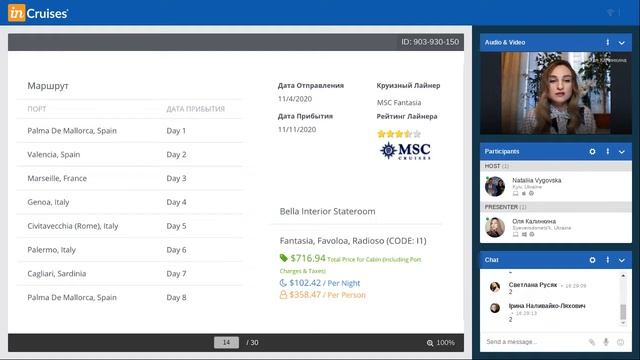640x360 pixels.
Task: Click Nataliia Vygovska's computer device icon
Action: click(515, 193)
